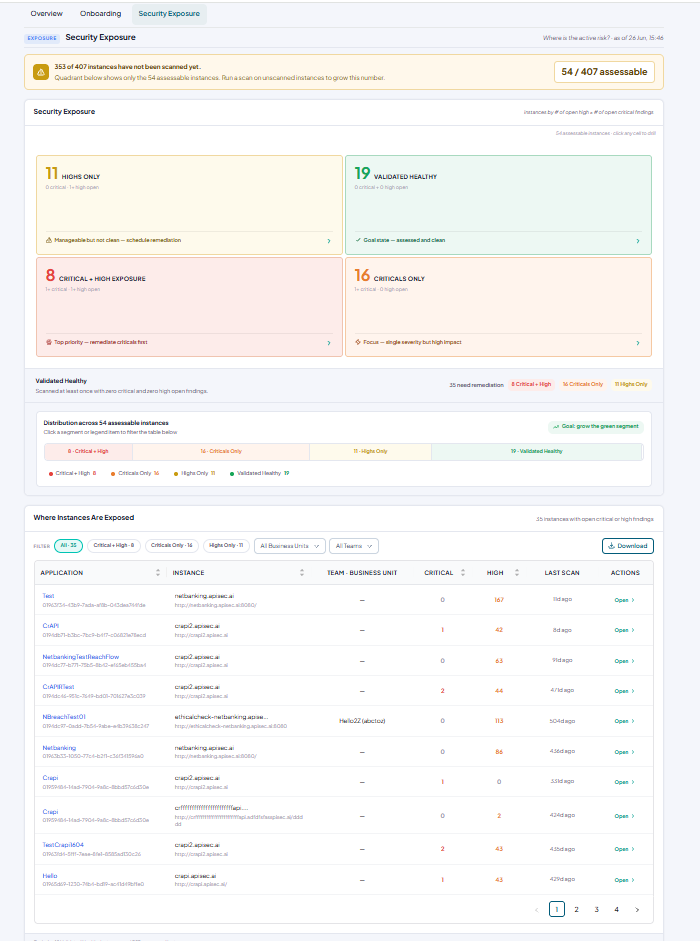Click the Goal: grow the green segment badge

(596, 427)
